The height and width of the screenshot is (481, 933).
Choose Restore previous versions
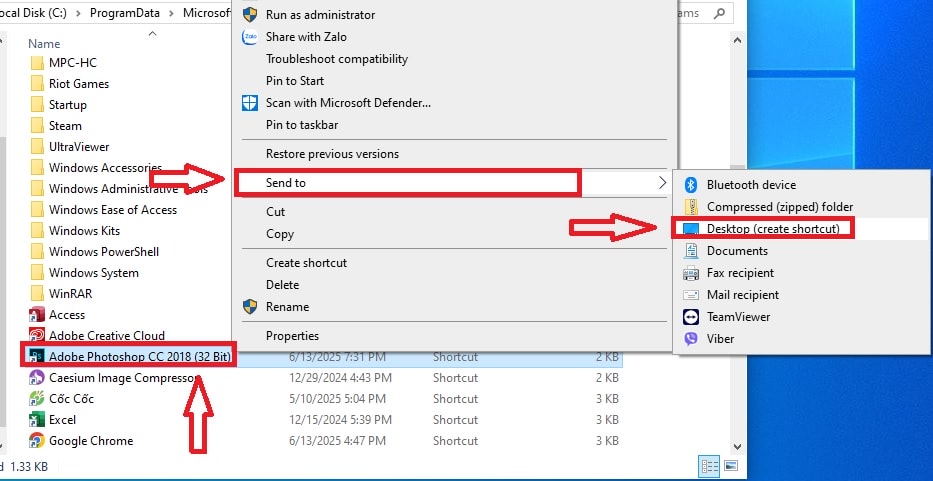(x=332, y=154)
